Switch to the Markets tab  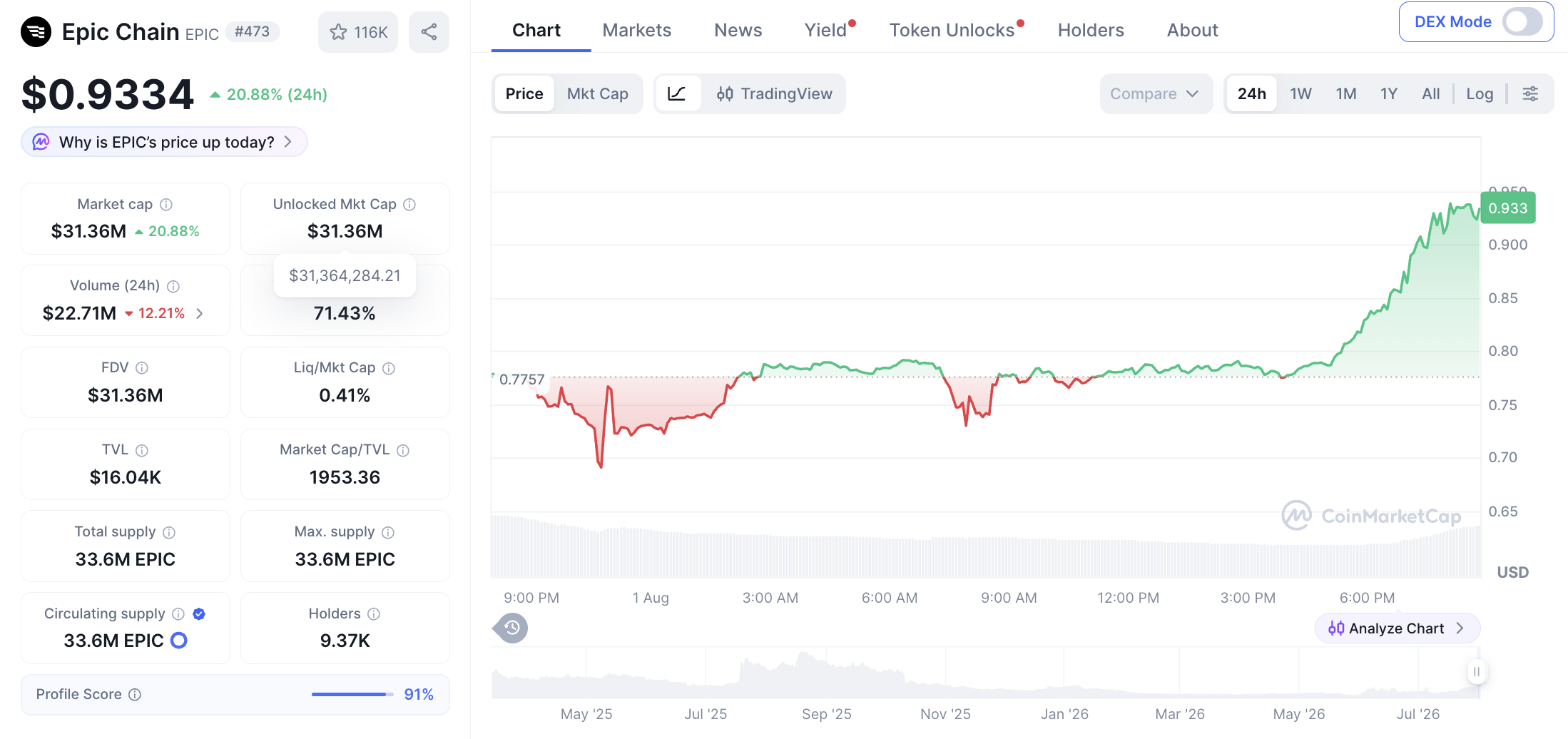click(x=636, y=30)
